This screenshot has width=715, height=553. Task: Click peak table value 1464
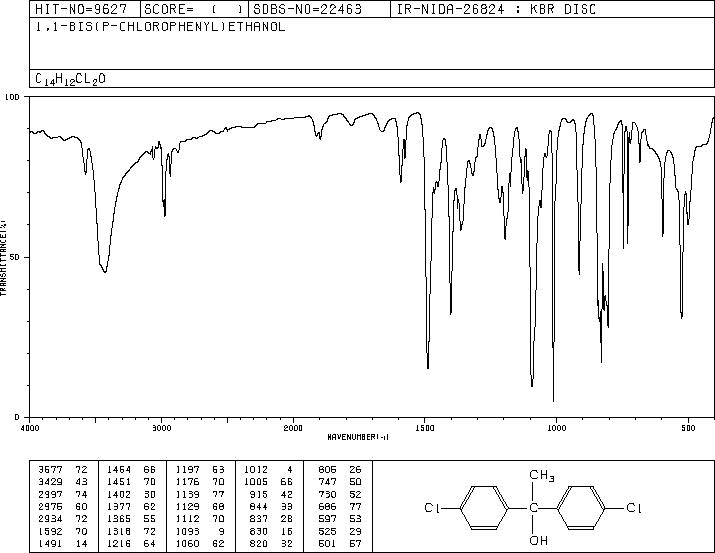[119, 470]
